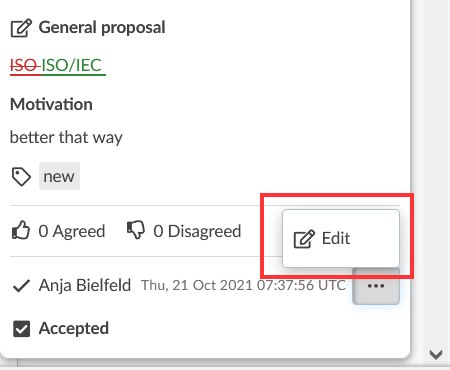Screen dimensions: 450x370
Task: Open the three-dots more options button
Action: point(376,286)
